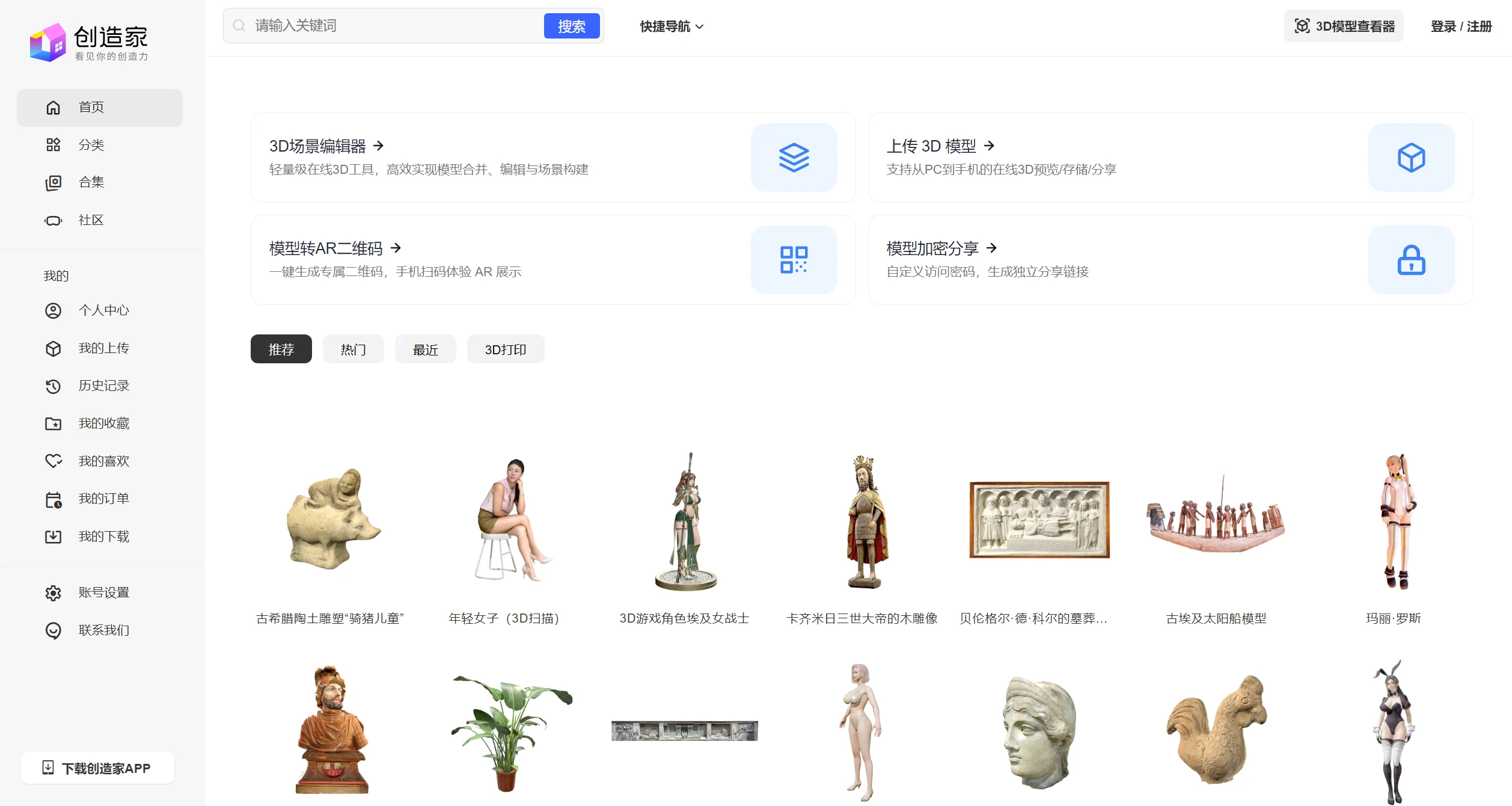Go to 分类 category icon in sidebar

click(54, 145)
